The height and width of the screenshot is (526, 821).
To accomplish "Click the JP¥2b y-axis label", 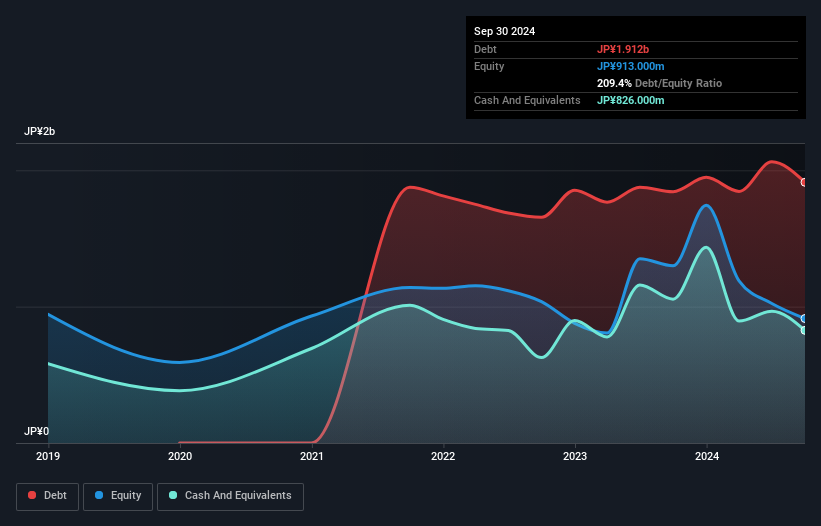I will 39,131.
